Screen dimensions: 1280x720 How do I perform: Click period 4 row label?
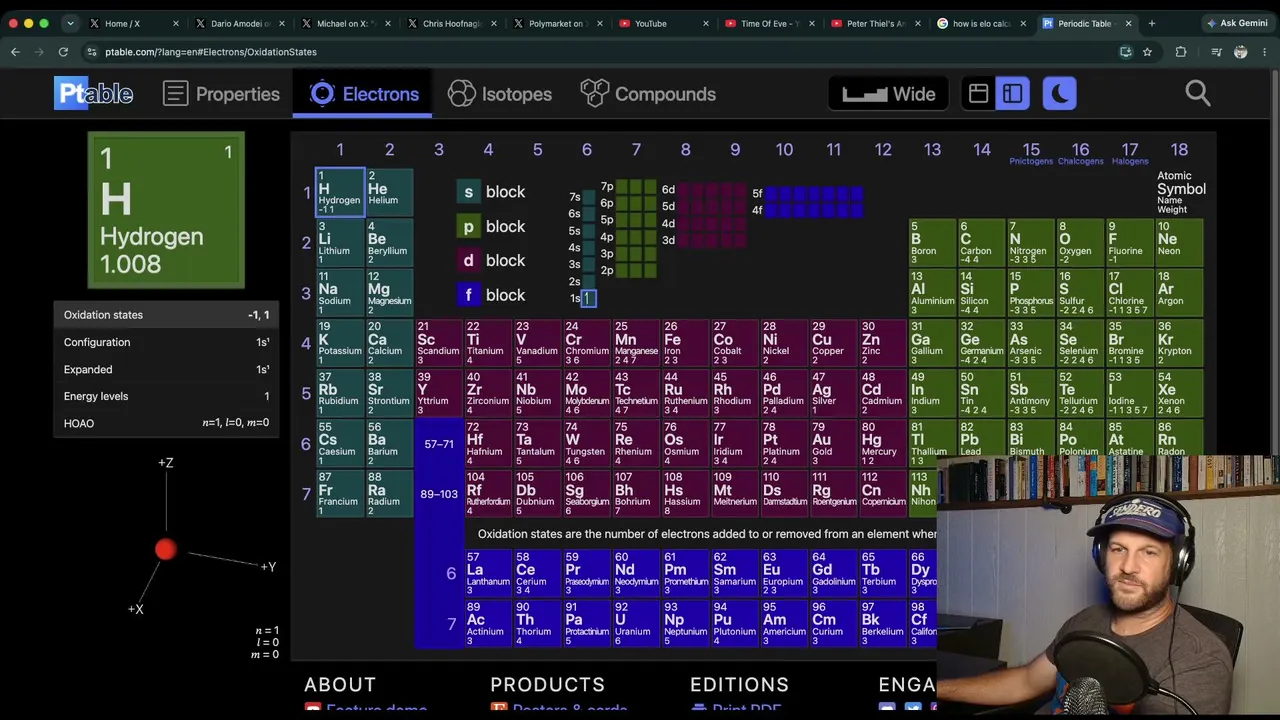coord(306,343)
